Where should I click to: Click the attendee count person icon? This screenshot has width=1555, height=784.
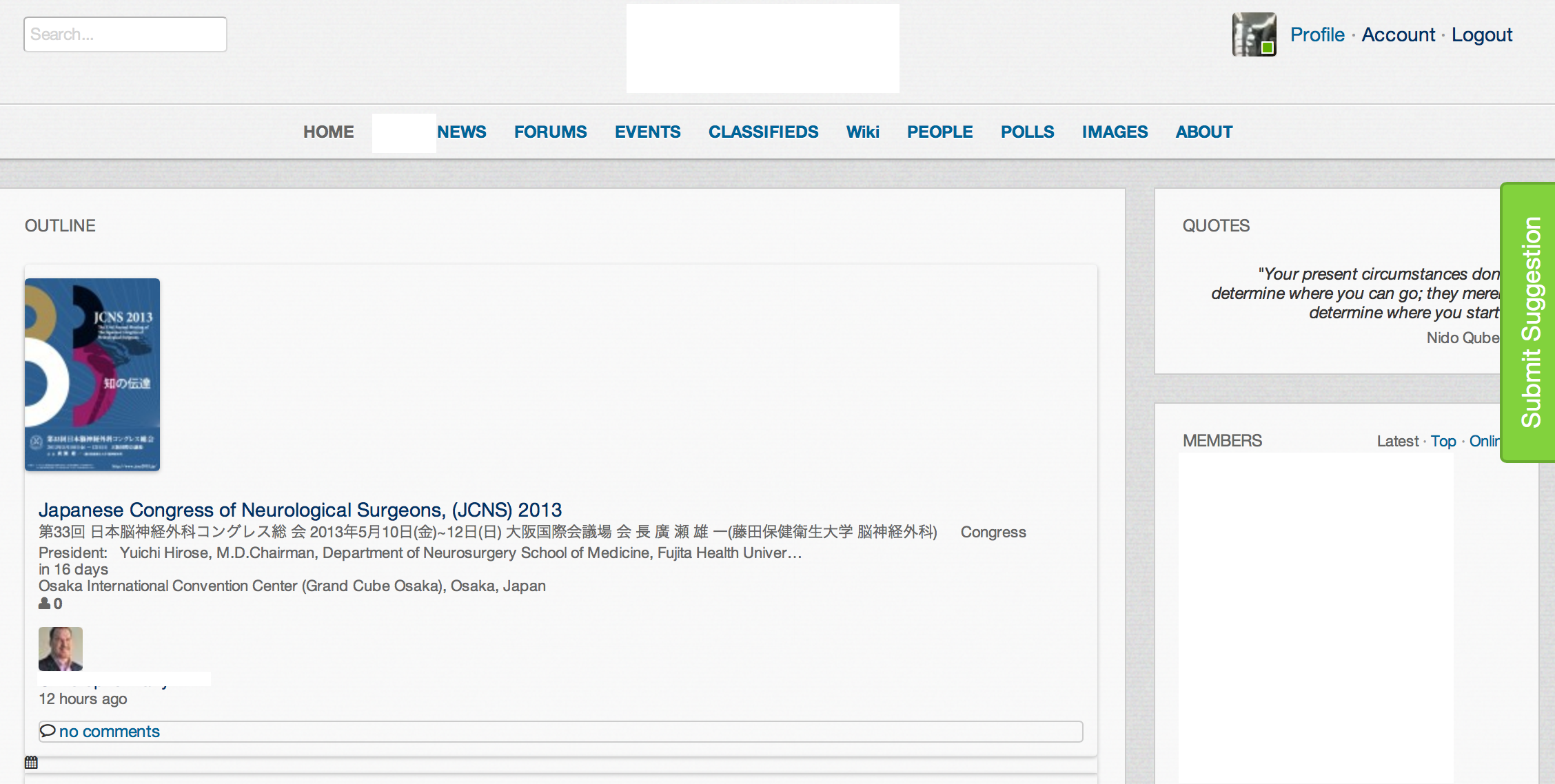click(45, 604)
